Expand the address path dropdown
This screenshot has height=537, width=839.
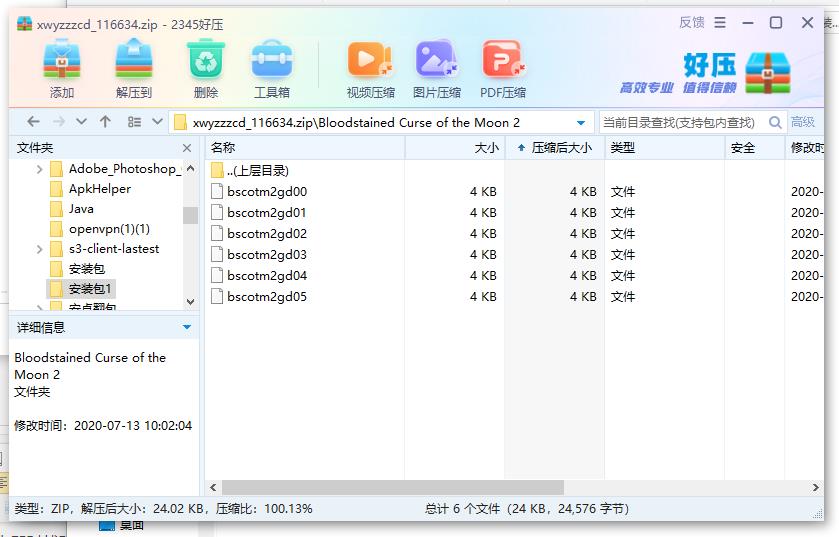coord(581,123)
